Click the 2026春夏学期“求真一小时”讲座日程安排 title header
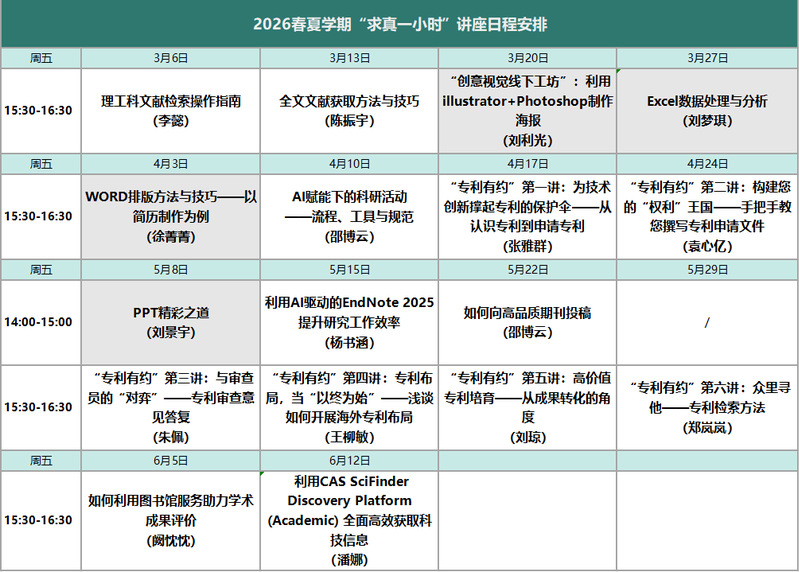The height and width of the screenshot is (572, 799). tap(400, 23)
